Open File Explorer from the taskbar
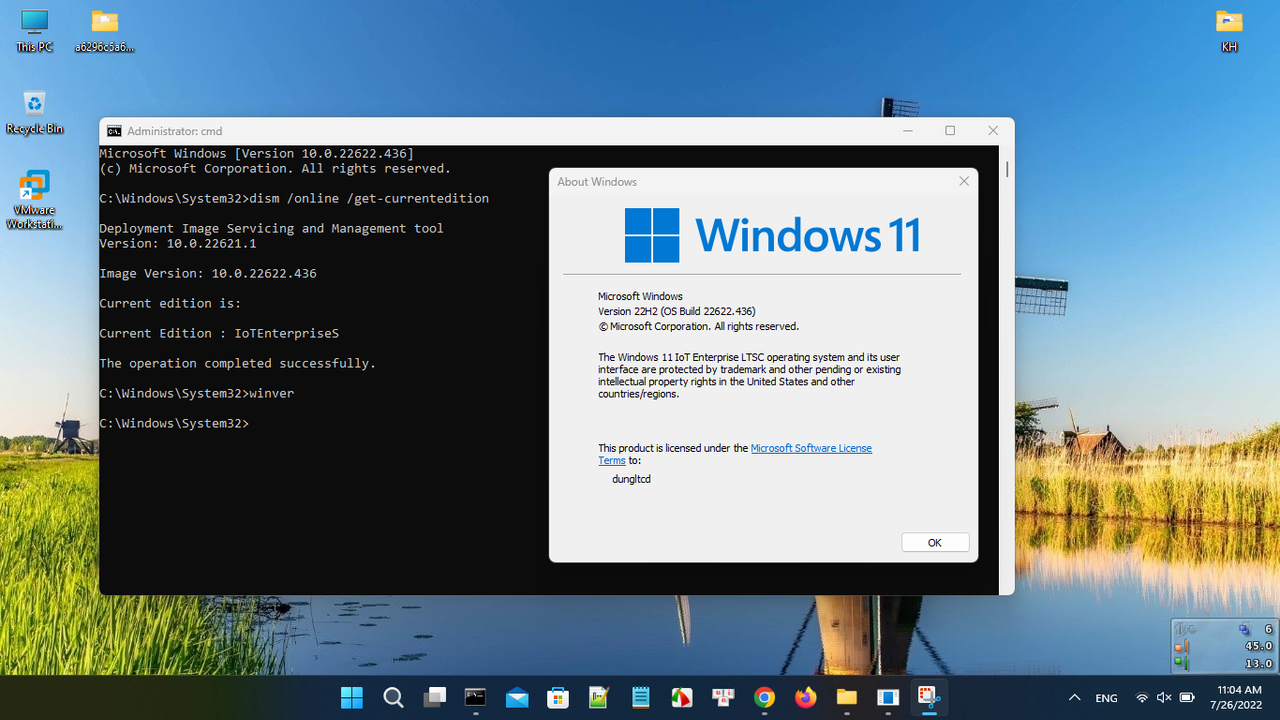Screen dimensions: 1280x720 (x=846, y=697)
